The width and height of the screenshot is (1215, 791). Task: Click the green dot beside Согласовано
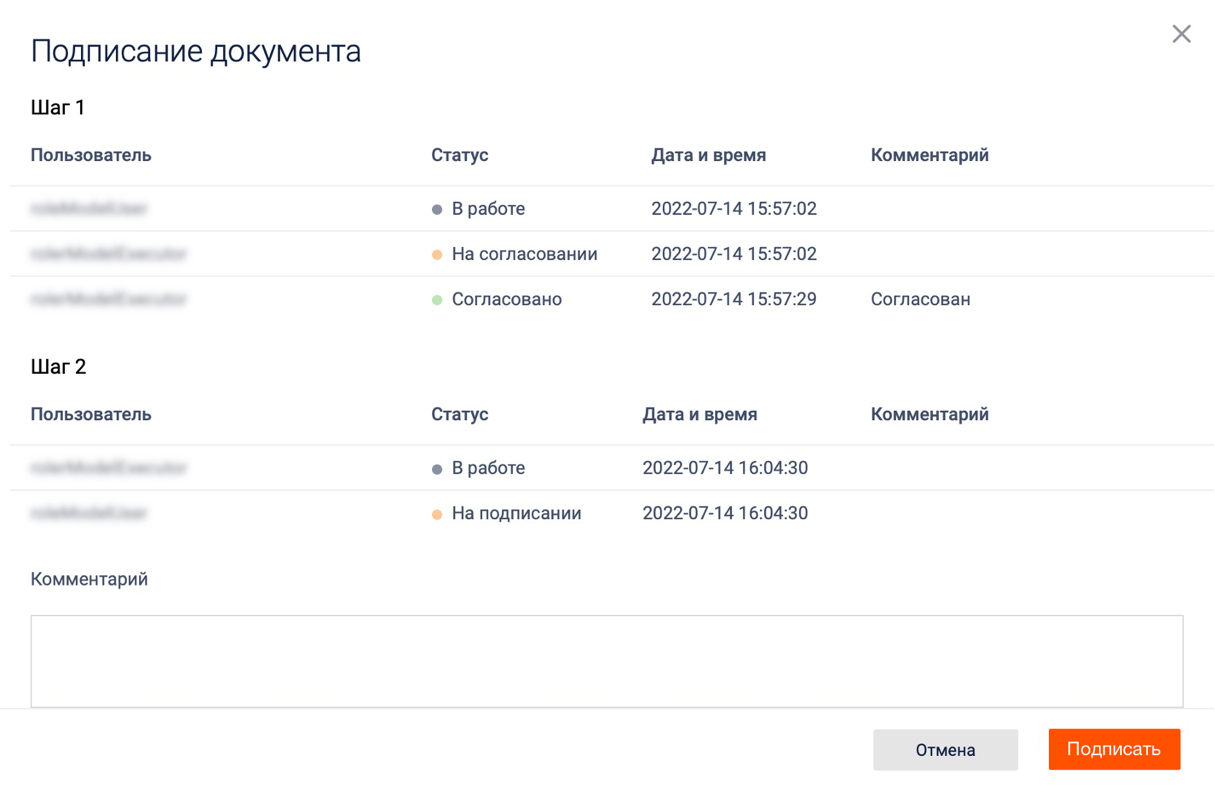click(x=437, y=300)
